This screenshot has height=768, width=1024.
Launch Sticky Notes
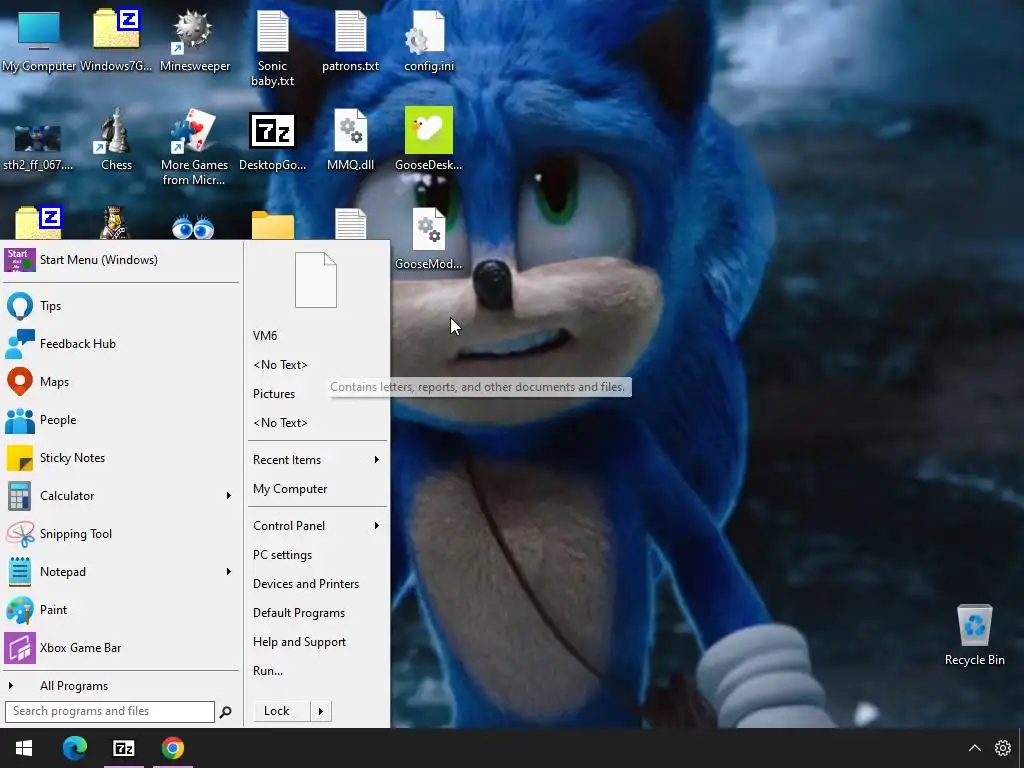121,458
